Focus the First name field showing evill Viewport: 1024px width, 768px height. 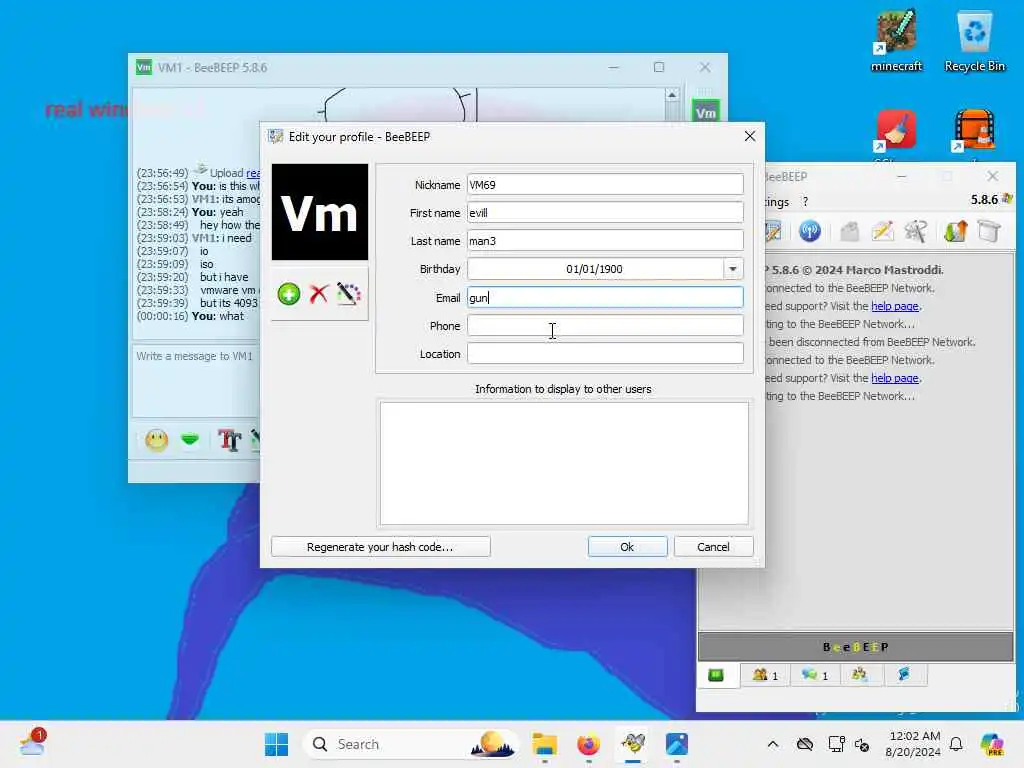(x=605, y=213)
